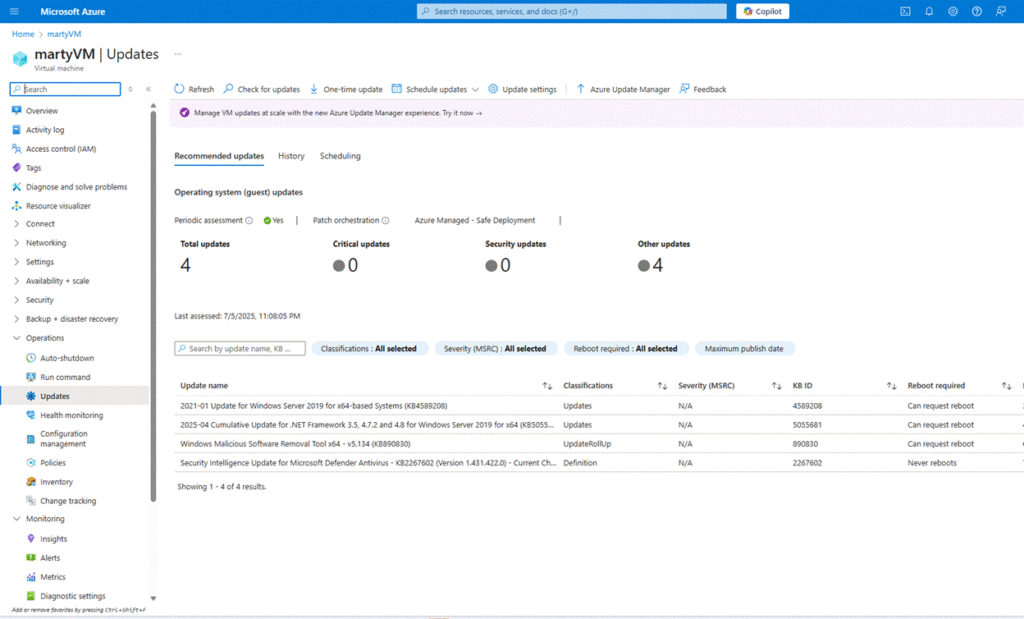The height and width of the screenshot is (619, 1024).
Task: Open the Help question mark icon
Action: pyautogui.click(x=976, y=11)
